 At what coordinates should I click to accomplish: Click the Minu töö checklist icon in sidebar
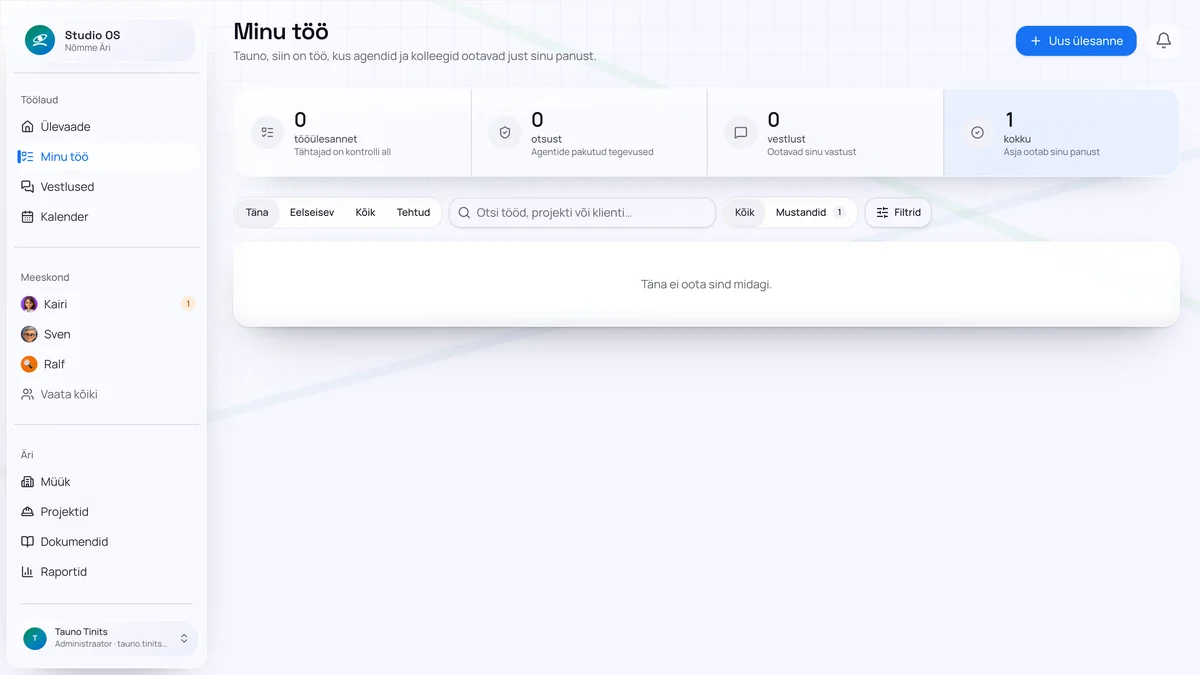pos(26,157)
